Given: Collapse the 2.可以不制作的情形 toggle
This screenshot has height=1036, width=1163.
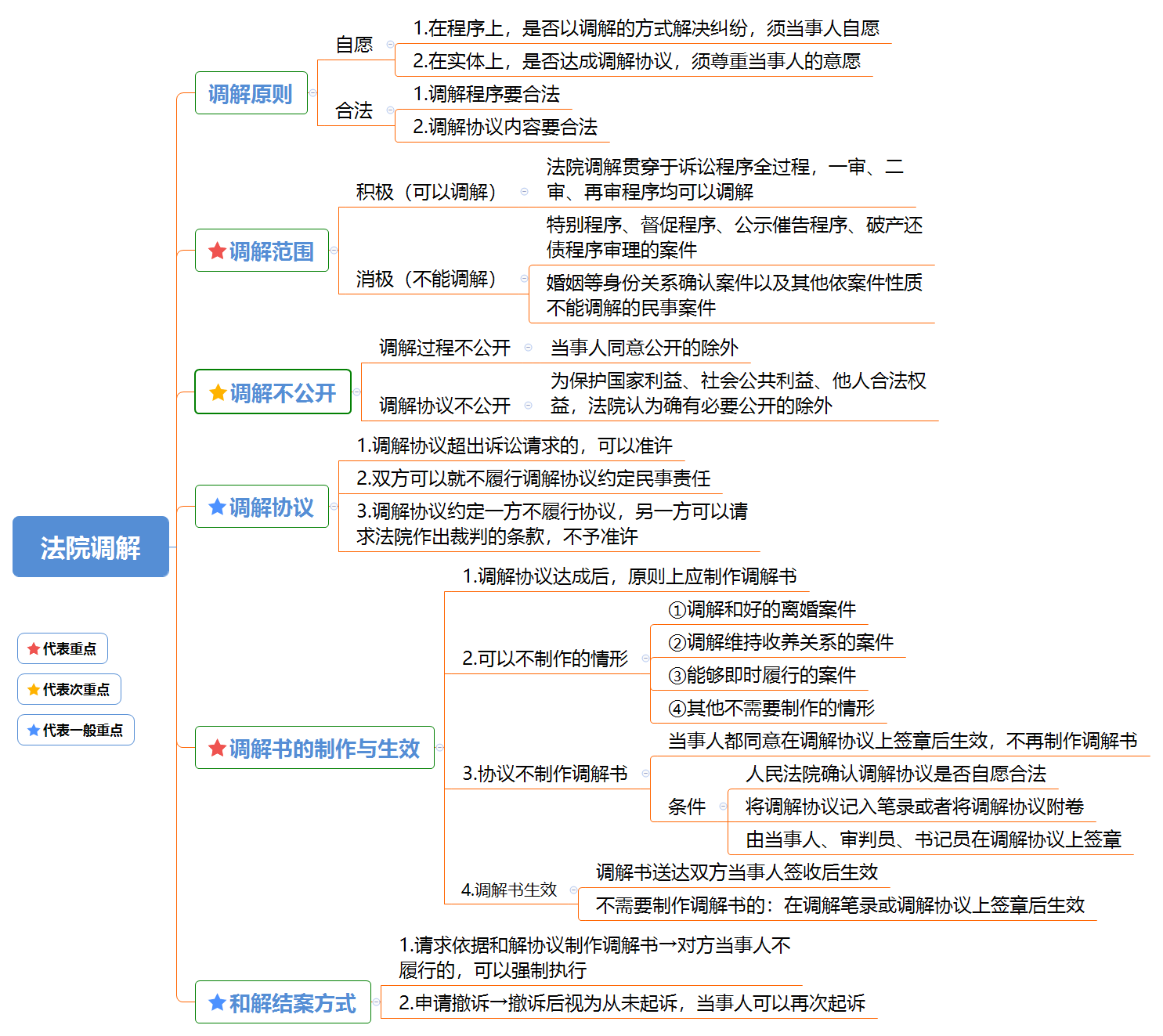Looking at the screenshot, I should pos(645,658).
